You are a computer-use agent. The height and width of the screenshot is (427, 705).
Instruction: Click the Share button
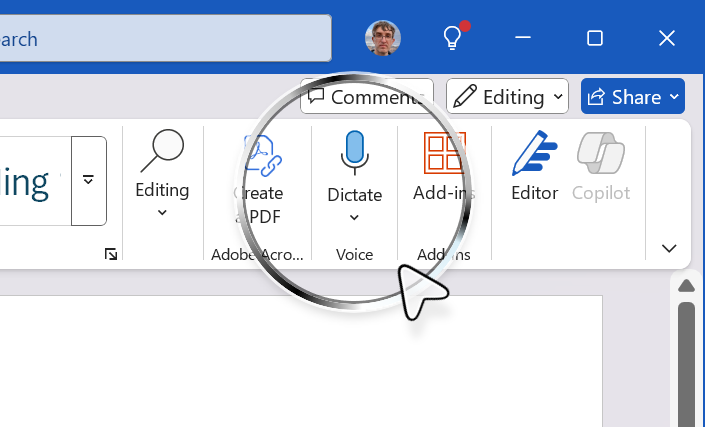624,97
